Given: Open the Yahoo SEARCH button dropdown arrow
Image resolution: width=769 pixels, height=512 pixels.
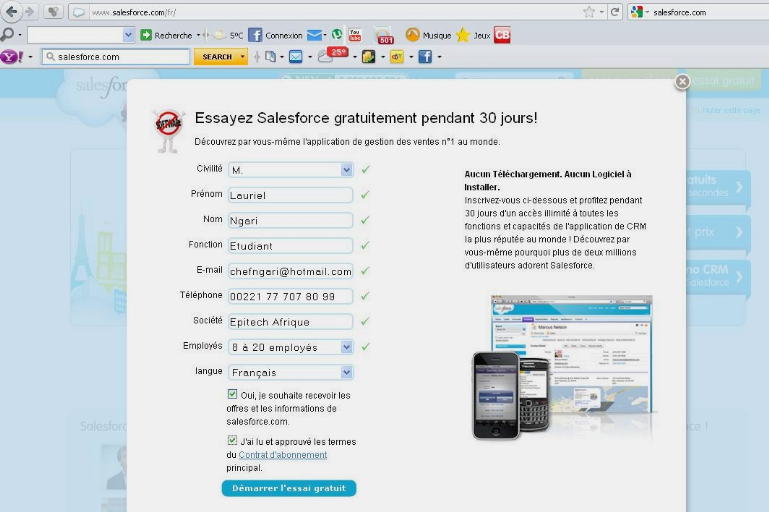Looking at the screenshot, I should [242, 57].
